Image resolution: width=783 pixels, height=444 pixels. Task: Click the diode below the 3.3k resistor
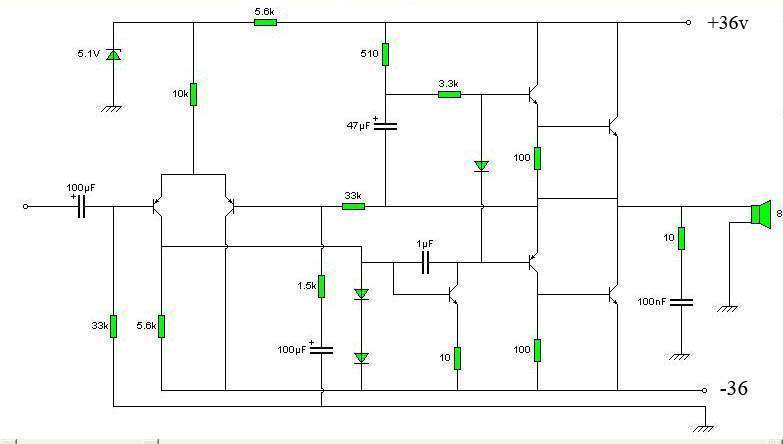pos(481,165)
